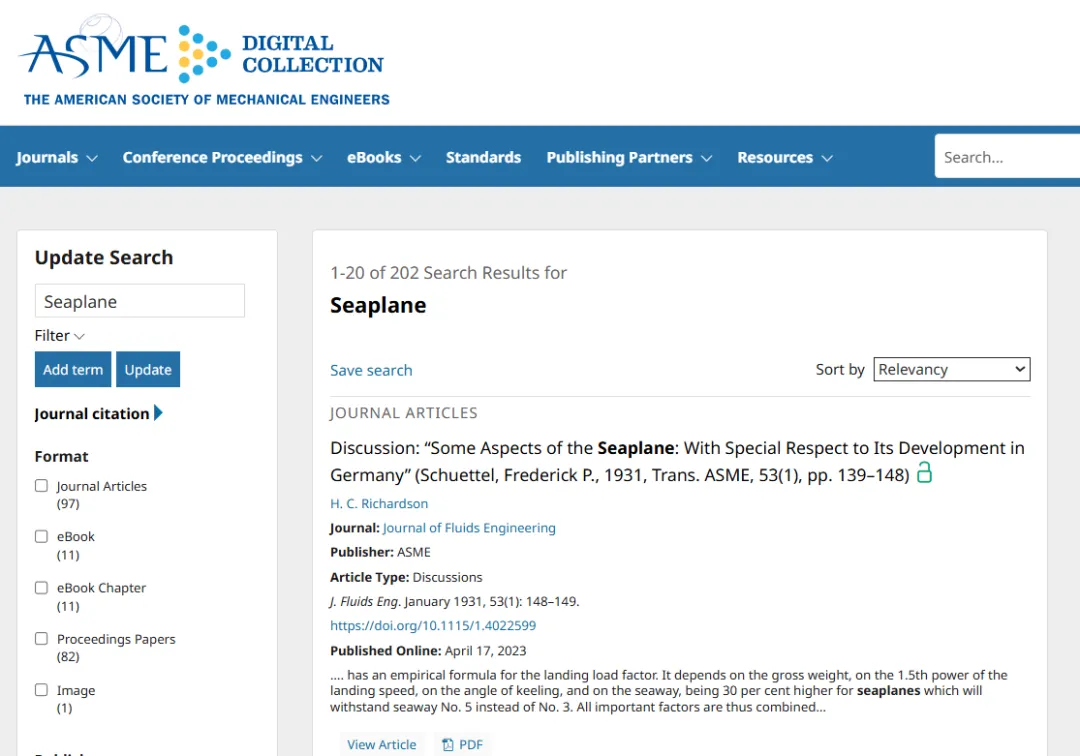Go to the Standards page
The width and height of the screenshot is (1080, 756).
point(483,158)
